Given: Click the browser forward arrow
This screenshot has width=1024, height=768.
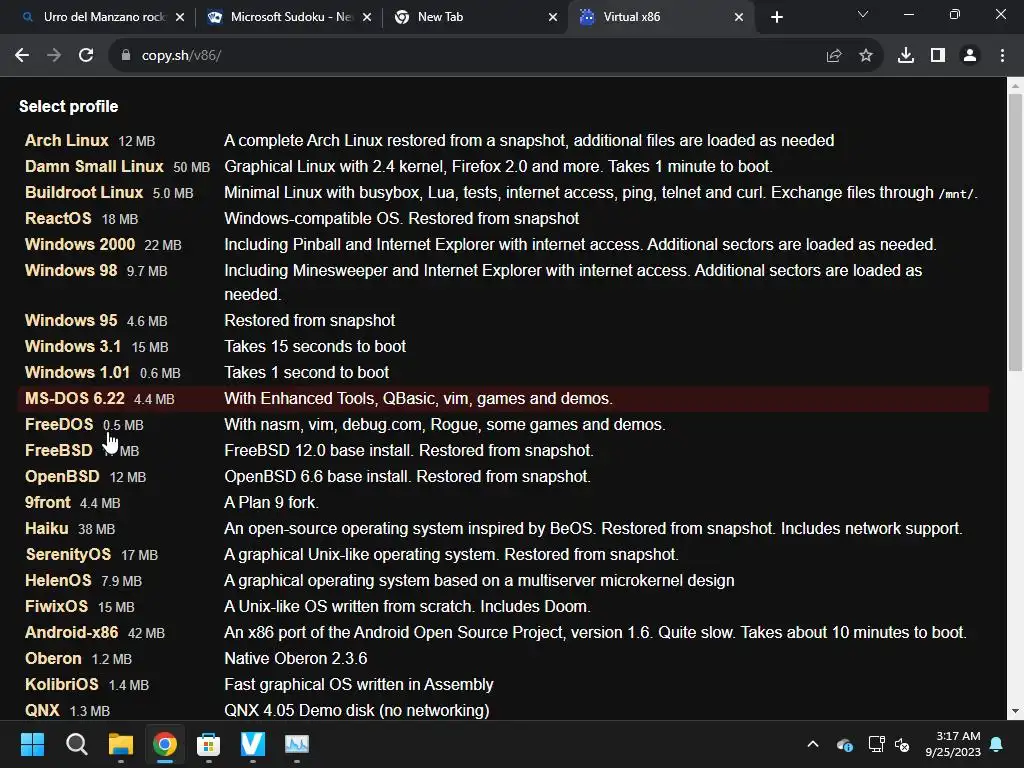Looking at the screenshot, I should [54, 56].
